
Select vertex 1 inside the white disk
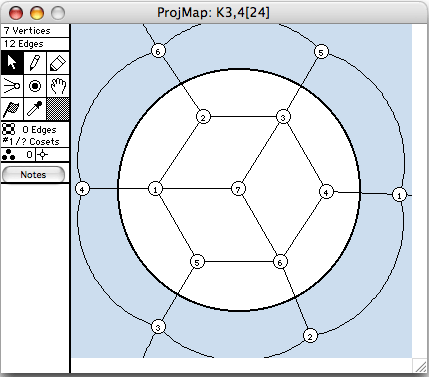coord(155,189)
